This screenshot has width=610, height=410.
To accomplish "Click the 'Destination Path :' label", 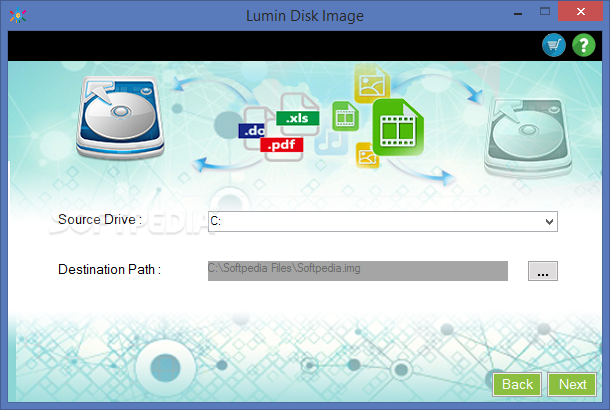I will tap(109, 269).
